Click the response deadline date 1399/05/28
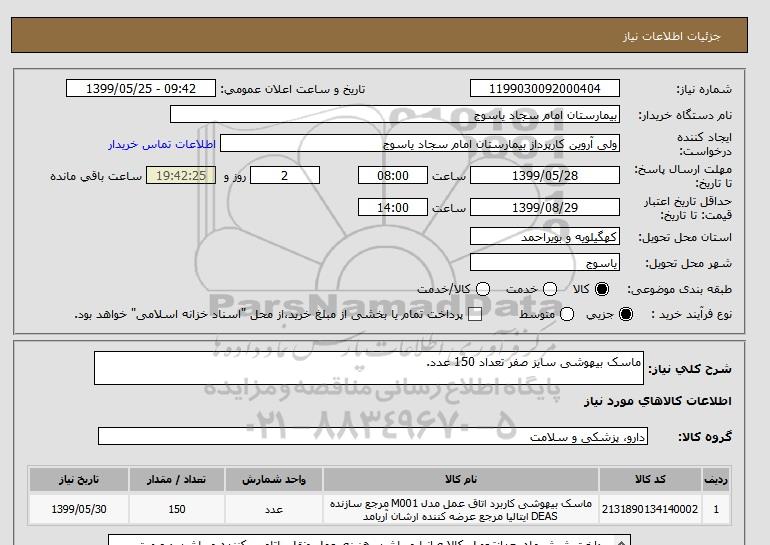Screen dimensions: 770x545 [x=545, y=175]
